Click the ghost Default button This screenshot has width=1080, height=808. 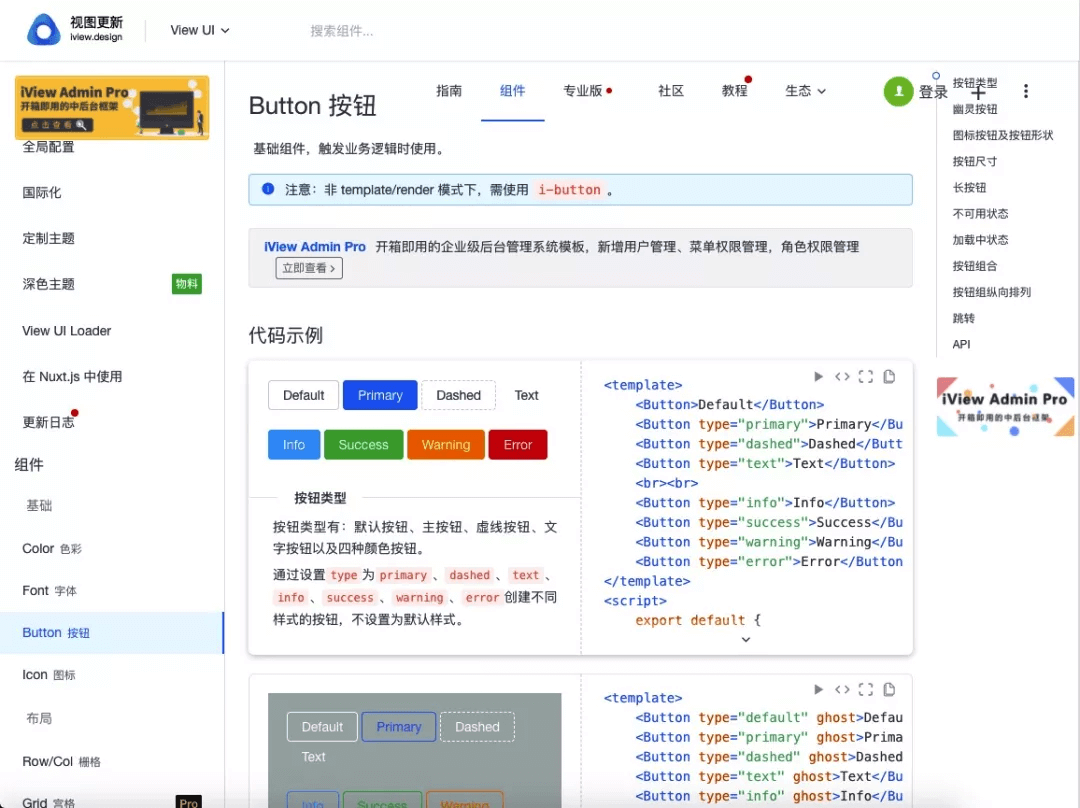coord(322,727)
